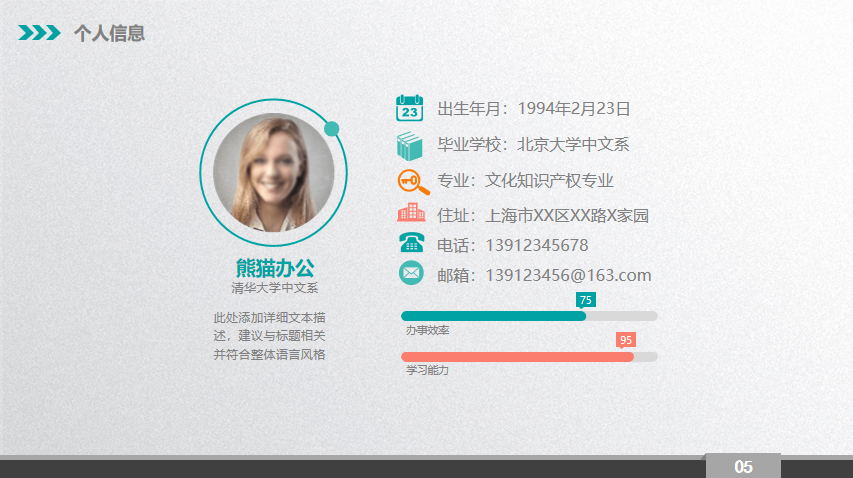853x478 pixels.
Task: Select the page number 05 box
Action: click(743, 466)
